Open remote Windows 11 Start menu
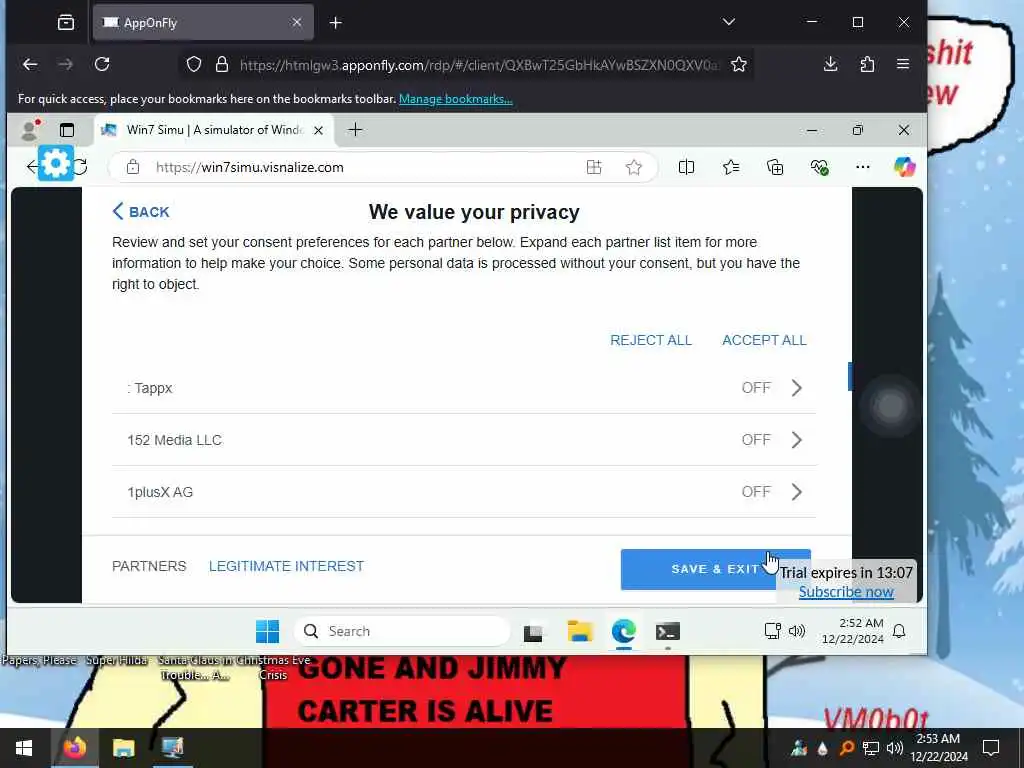Image resolution: width=1024 pixels, height=768 pixels. tap(267, 631)
